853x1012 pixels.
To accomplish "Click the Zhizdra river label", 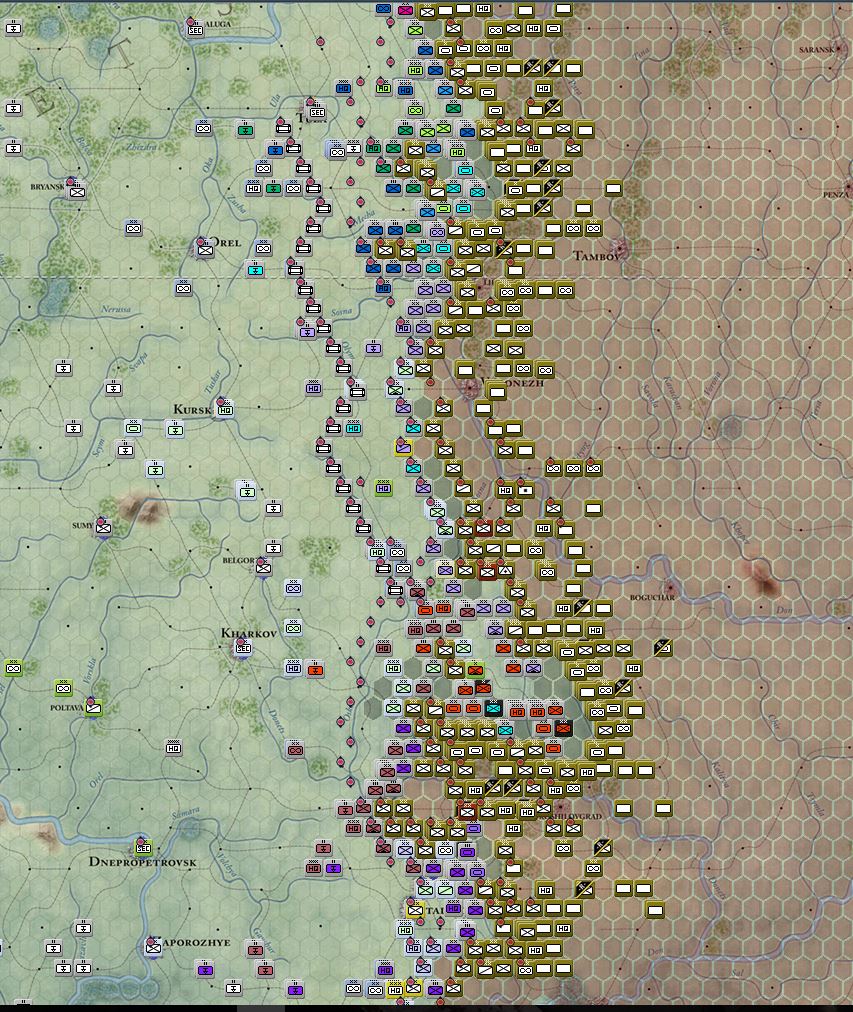I will pos(141,147).
